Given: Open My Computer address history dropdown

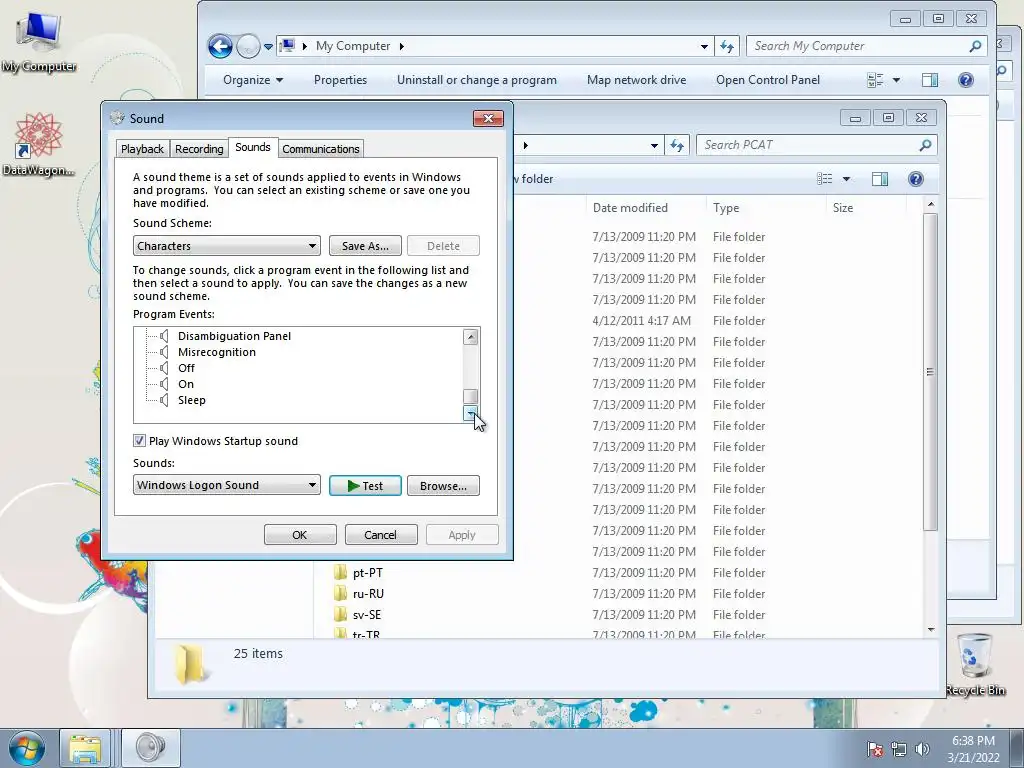Looking at the screenshot, I should 704,46.
